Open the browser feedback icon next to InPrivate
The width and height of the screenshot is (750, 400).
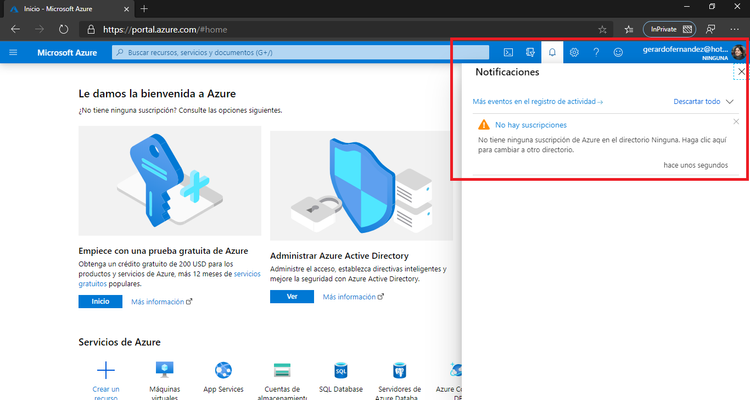711,29
